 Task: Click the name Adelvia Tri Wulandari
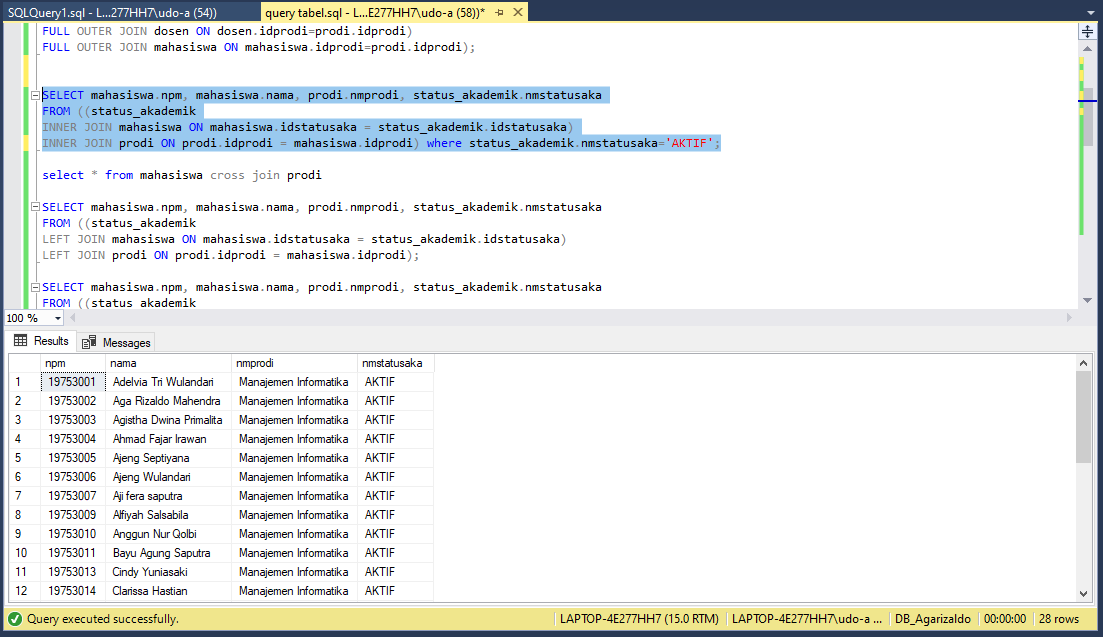[x=163, y=382]
